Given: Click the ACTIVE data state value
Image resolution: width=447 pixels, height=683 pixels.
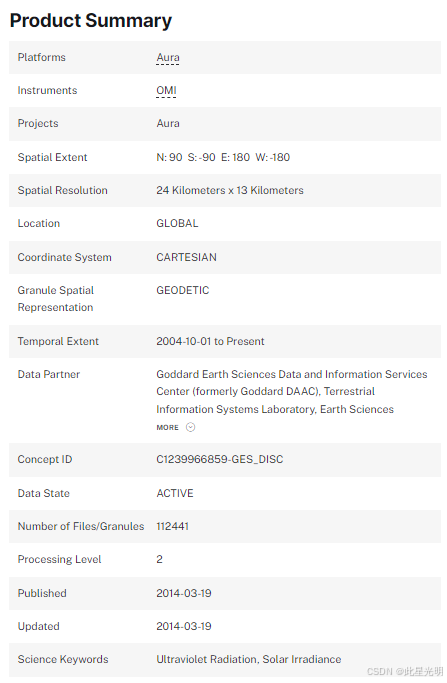Looking at the screenshot, I should coord(175,494).
